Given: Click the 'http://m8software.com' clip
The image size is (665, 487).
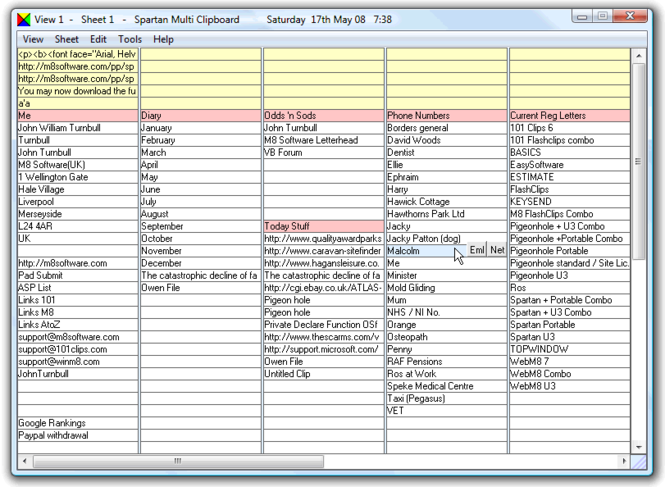Looking at the screenshot, I should [78, 263].
